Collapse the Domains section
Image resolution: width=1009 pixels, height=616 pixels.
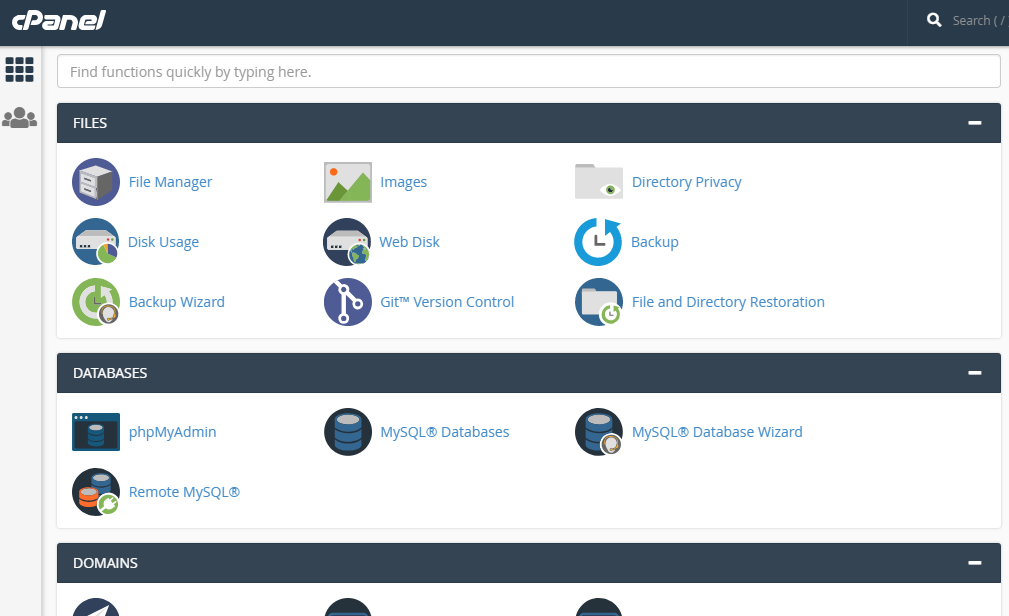pyautogui.click(x=974, y=563)
